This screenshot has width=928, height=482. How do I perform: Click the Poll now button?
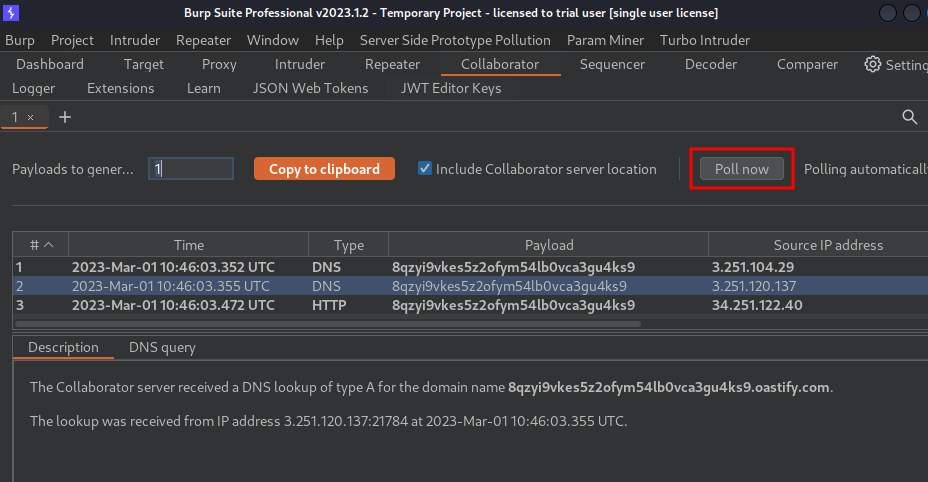point(742,169)
